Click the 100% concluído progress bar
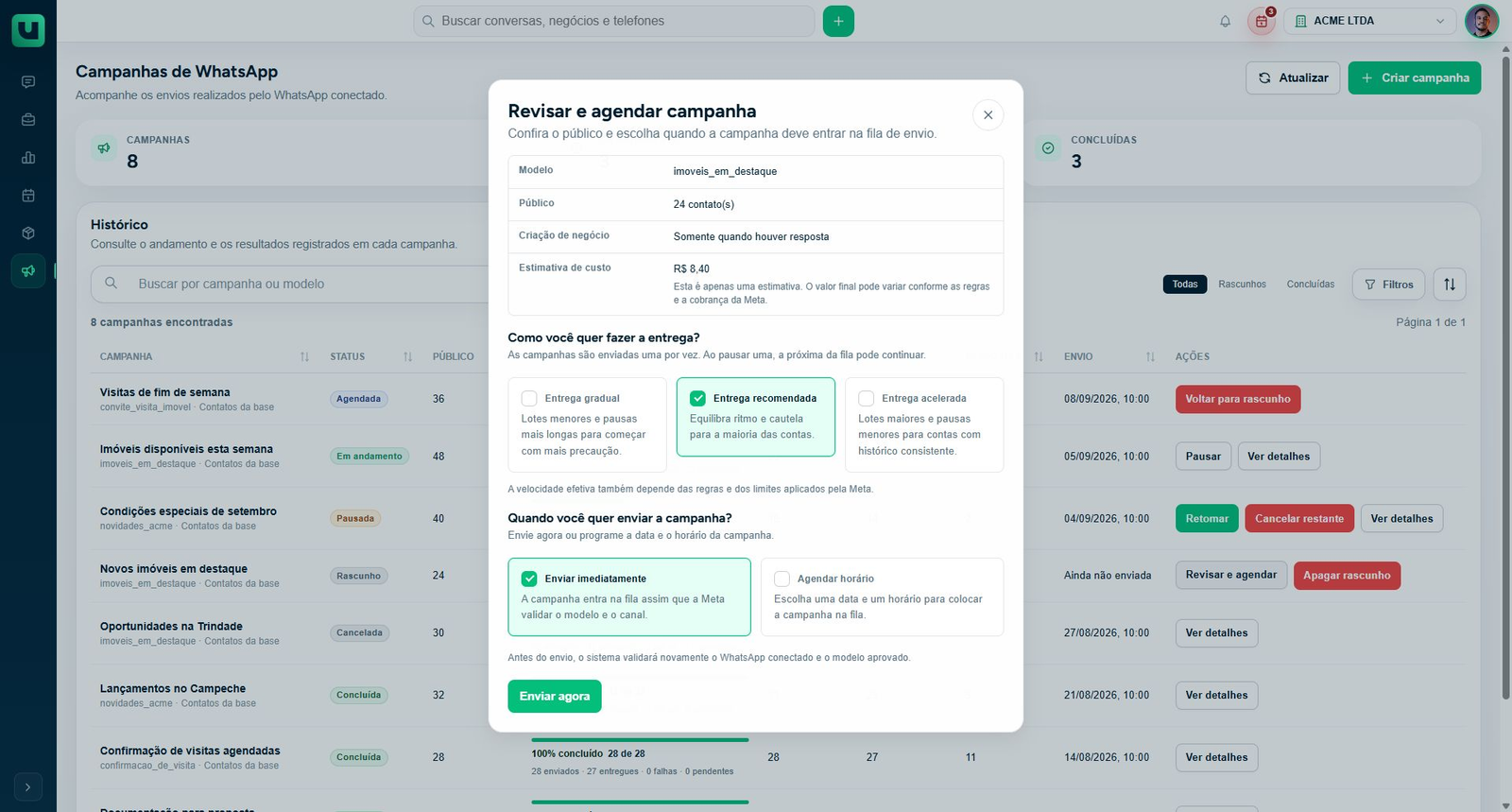The height and width of the screenshot is (812, 1512). tap(640, 740)
